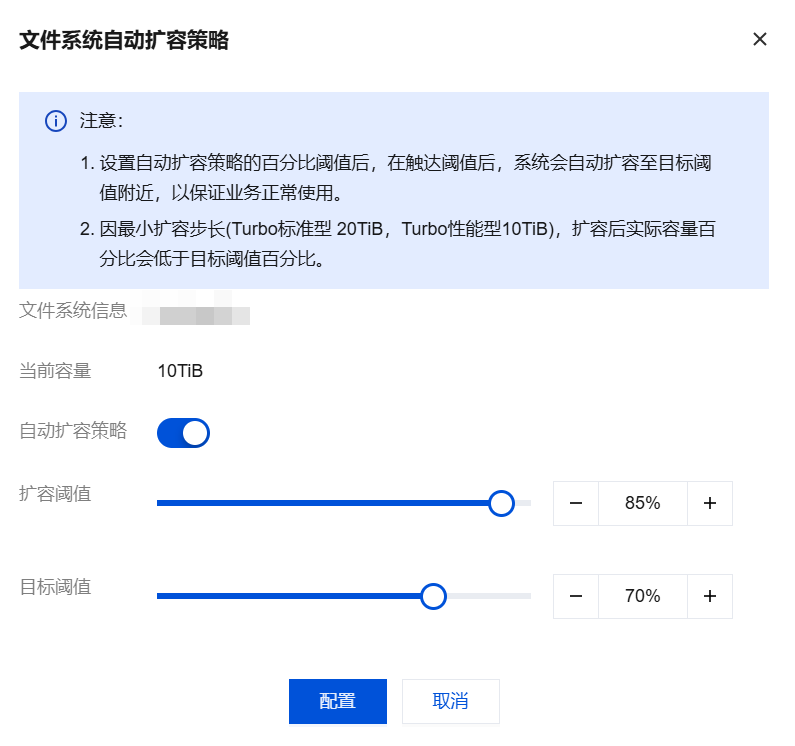The image size is (795, 746).
Task: Cancel with the 取消 button
Action: [450, 701]
